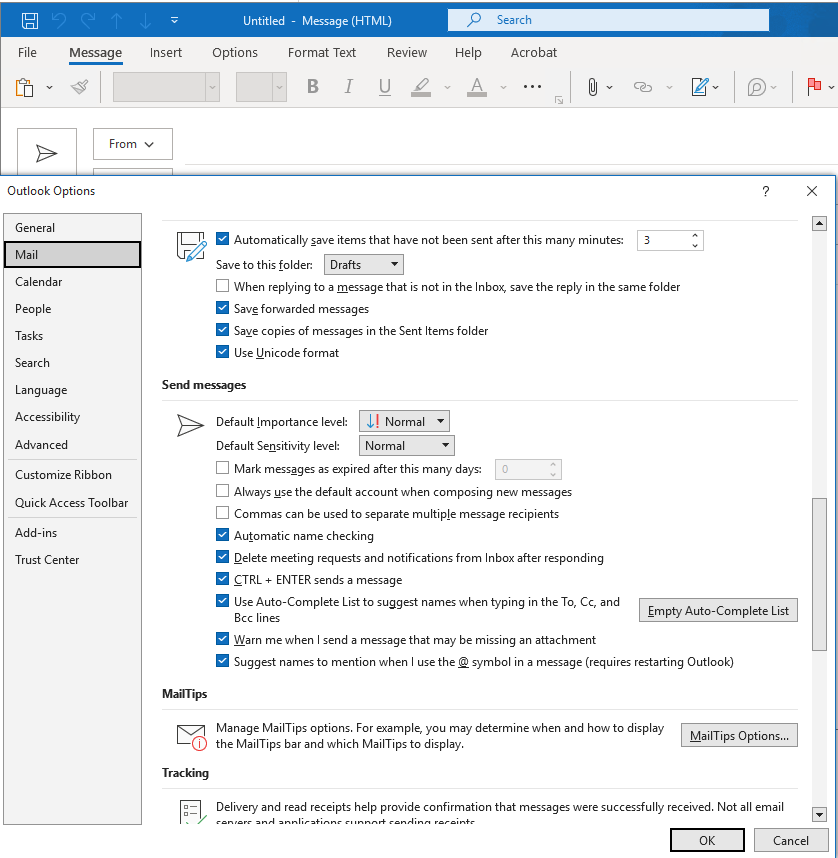This screenshot has width=838, height=858.
Task: Click the options vertical scrollbar thumb
Action: (x=819, y=574)
